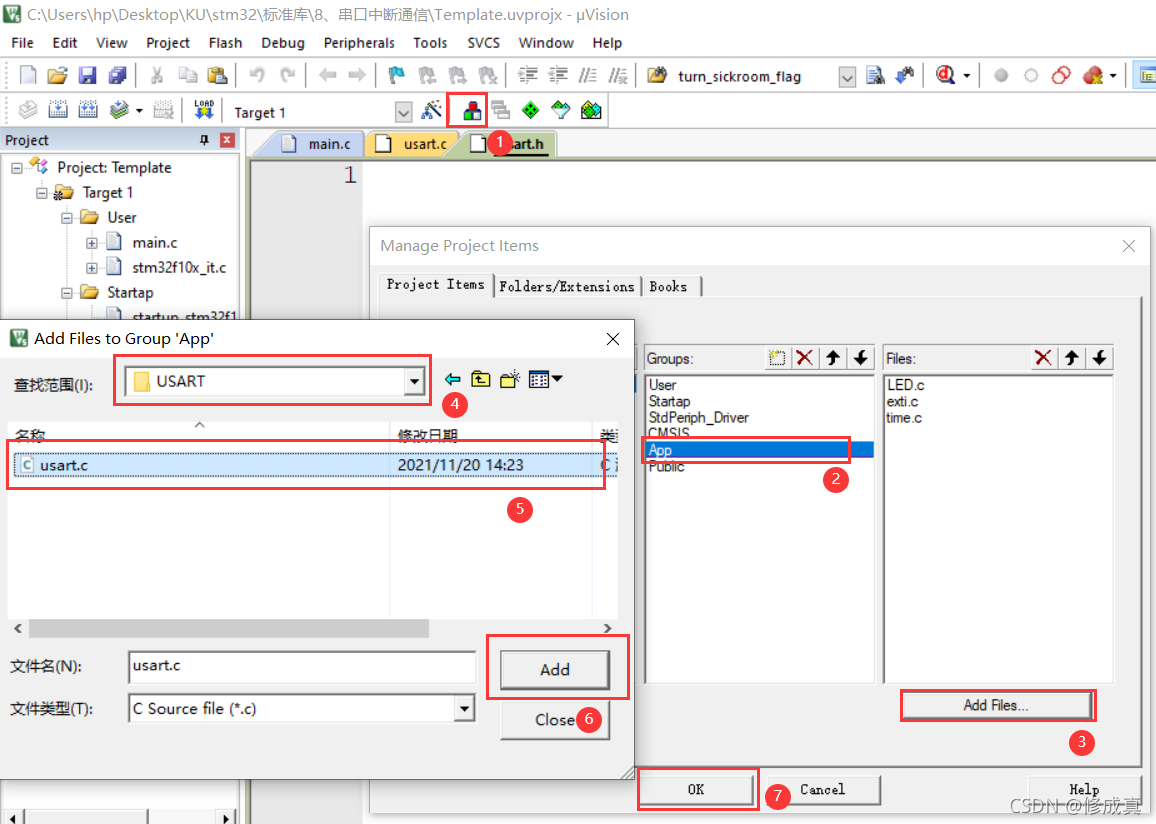Click the horizontal scrollbar in the file list
The height and width of the screenshot is (824, 1156).
[229, 628]
